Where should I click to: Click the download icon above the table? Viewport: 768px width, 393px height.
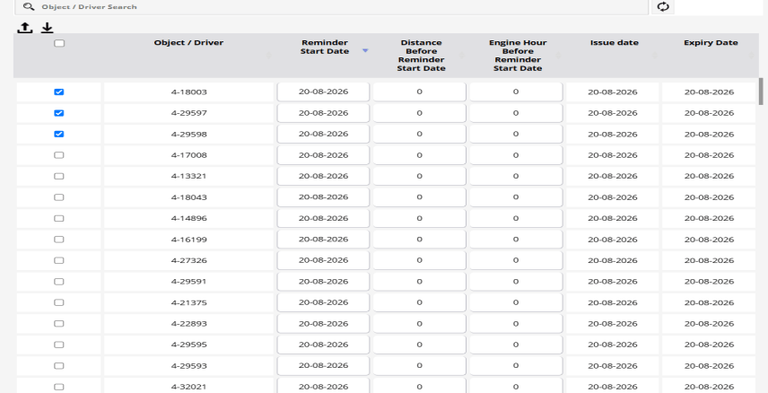pyautogui.click(x=47, y=28)
